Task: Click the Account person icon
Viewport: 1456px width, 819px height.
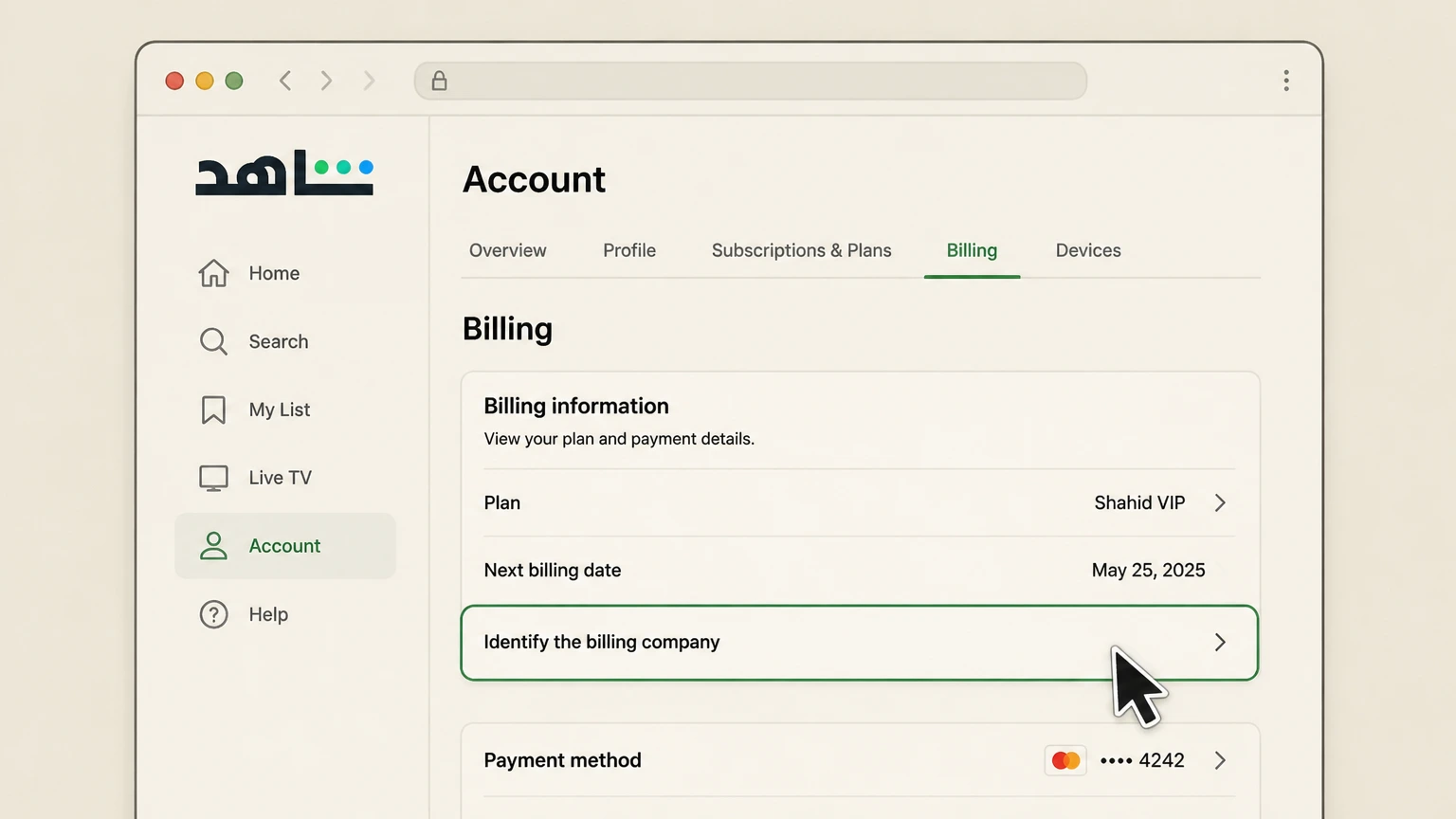Action: coord(213,546)
